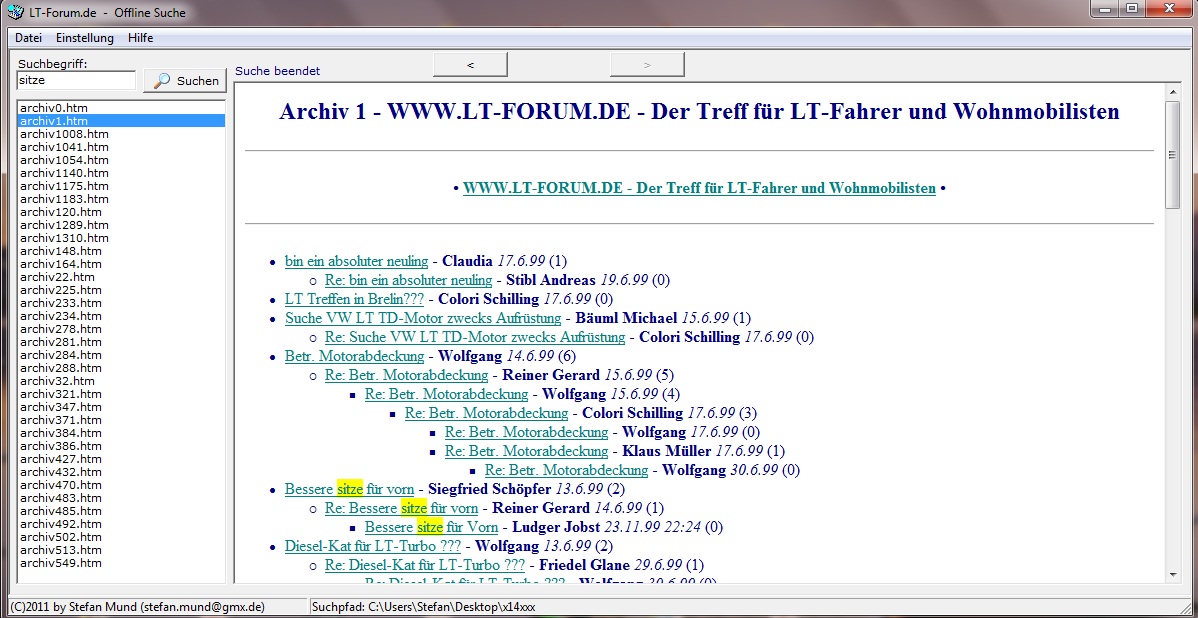The height and width of the screenshot is (618, 1198).
Task: Select archiv225.htm in the list
Action: [121, 290]
